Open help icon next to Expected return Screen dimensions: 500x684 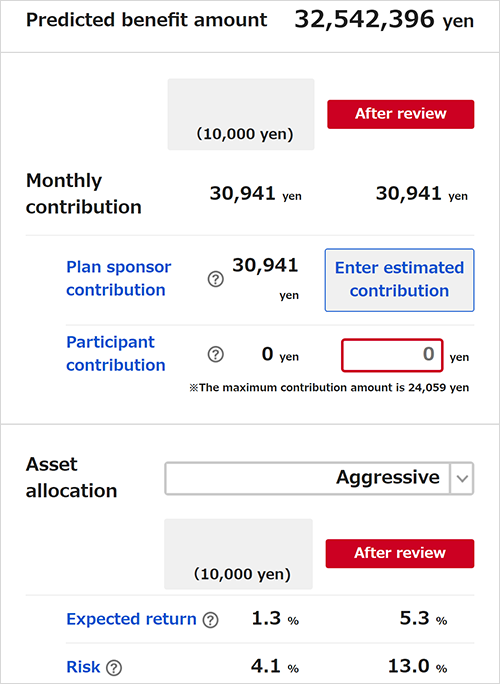click(211, 619)
